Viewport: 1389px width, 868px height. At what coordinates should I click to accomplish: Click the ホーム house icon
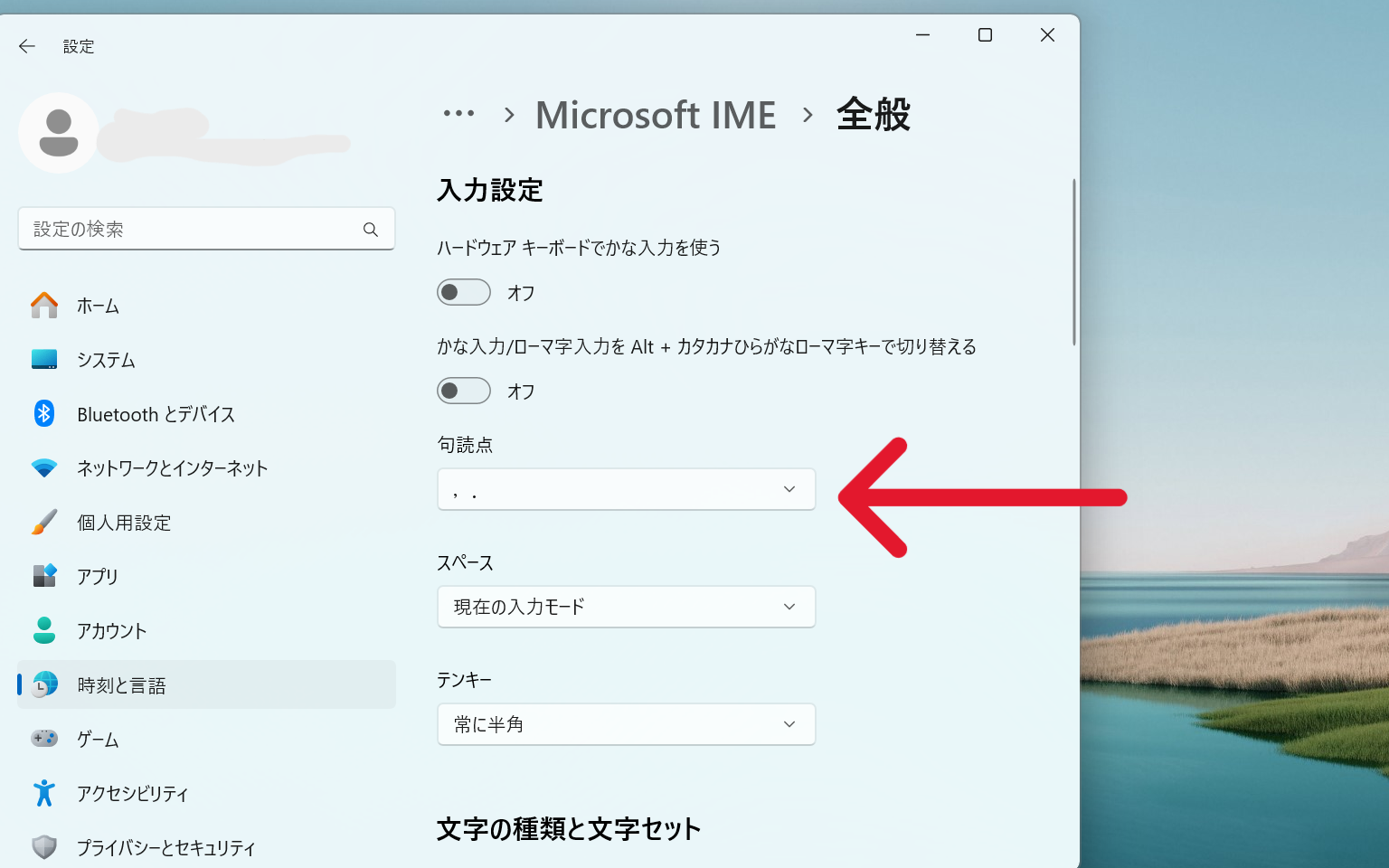[x=44, y=306]
